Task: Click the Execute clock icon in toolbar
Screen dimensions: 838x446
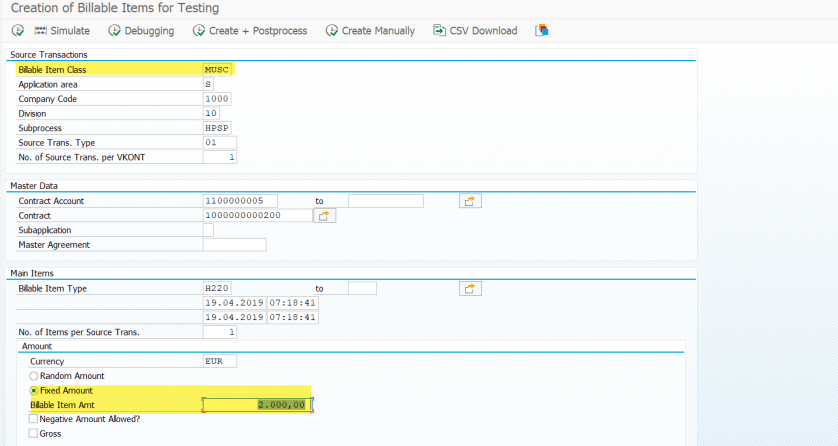Action: pyautogui.click(x=18, y=30)
